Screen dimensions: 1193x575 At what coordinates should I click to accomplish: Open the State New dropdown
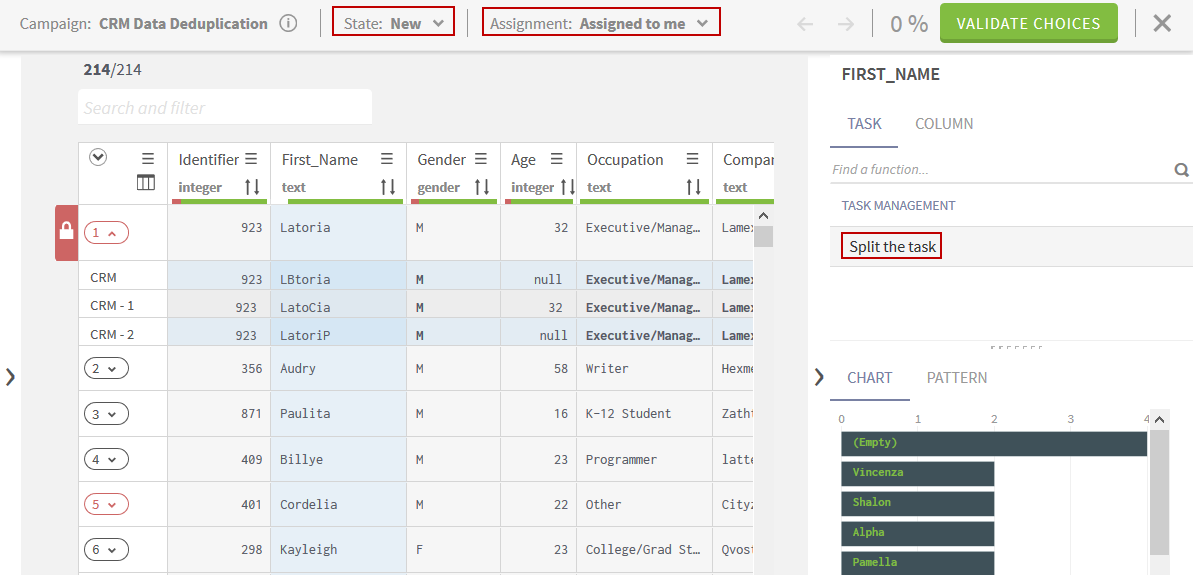(393, 23)
